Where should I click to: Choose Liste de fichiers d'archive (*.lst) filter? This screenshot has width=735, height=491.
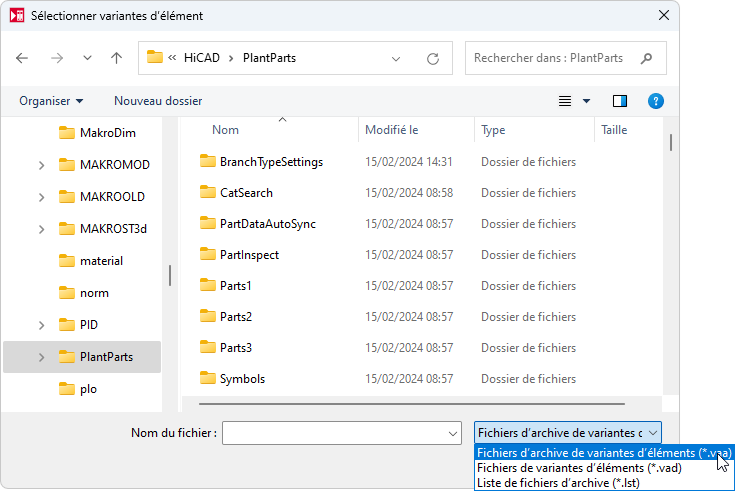[x=560, y=483]
